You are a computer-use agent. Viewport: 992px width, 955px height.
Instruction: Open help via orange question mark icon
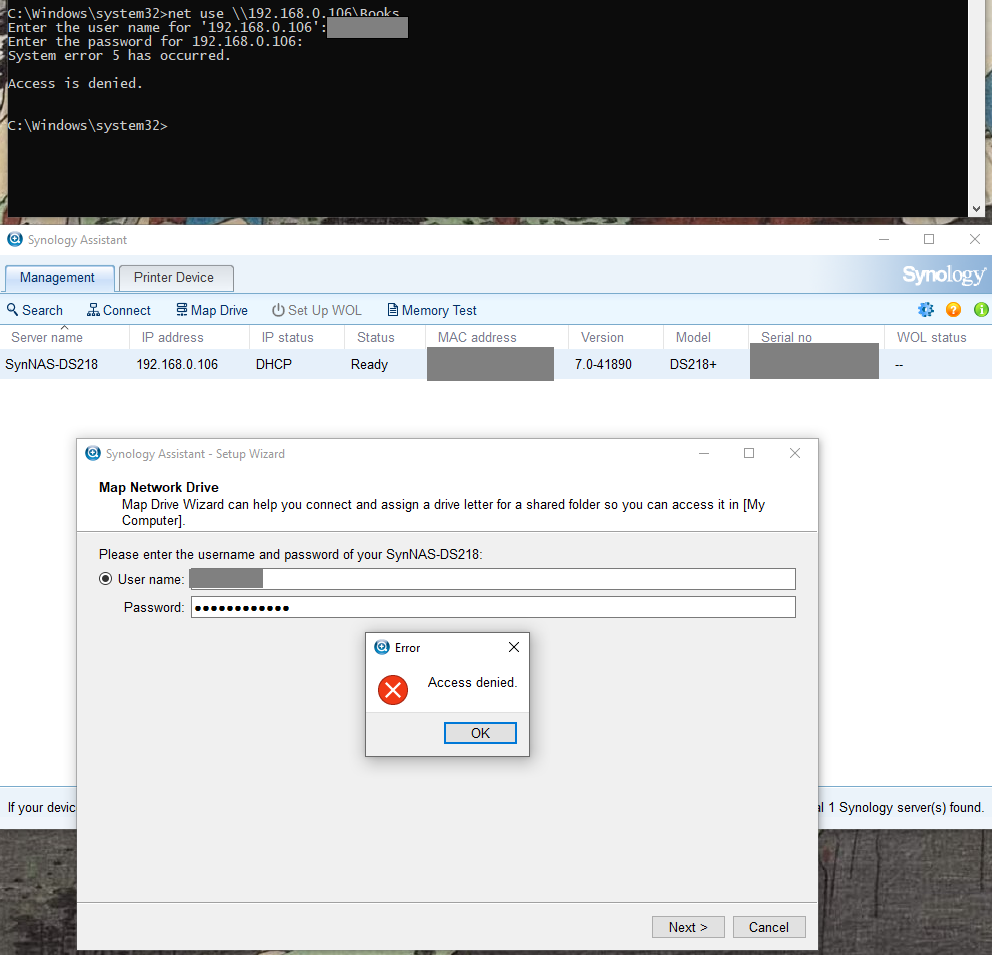click(953, 309)
